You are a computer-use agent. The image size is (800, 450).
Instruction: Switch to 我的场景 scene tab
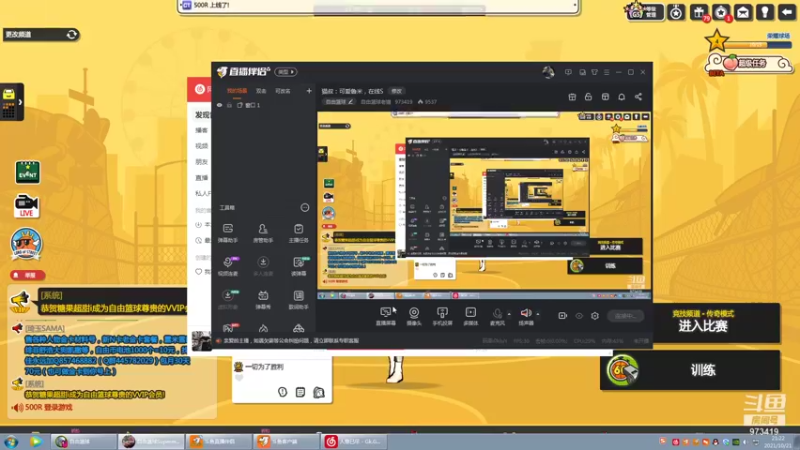tap(237, 91)
